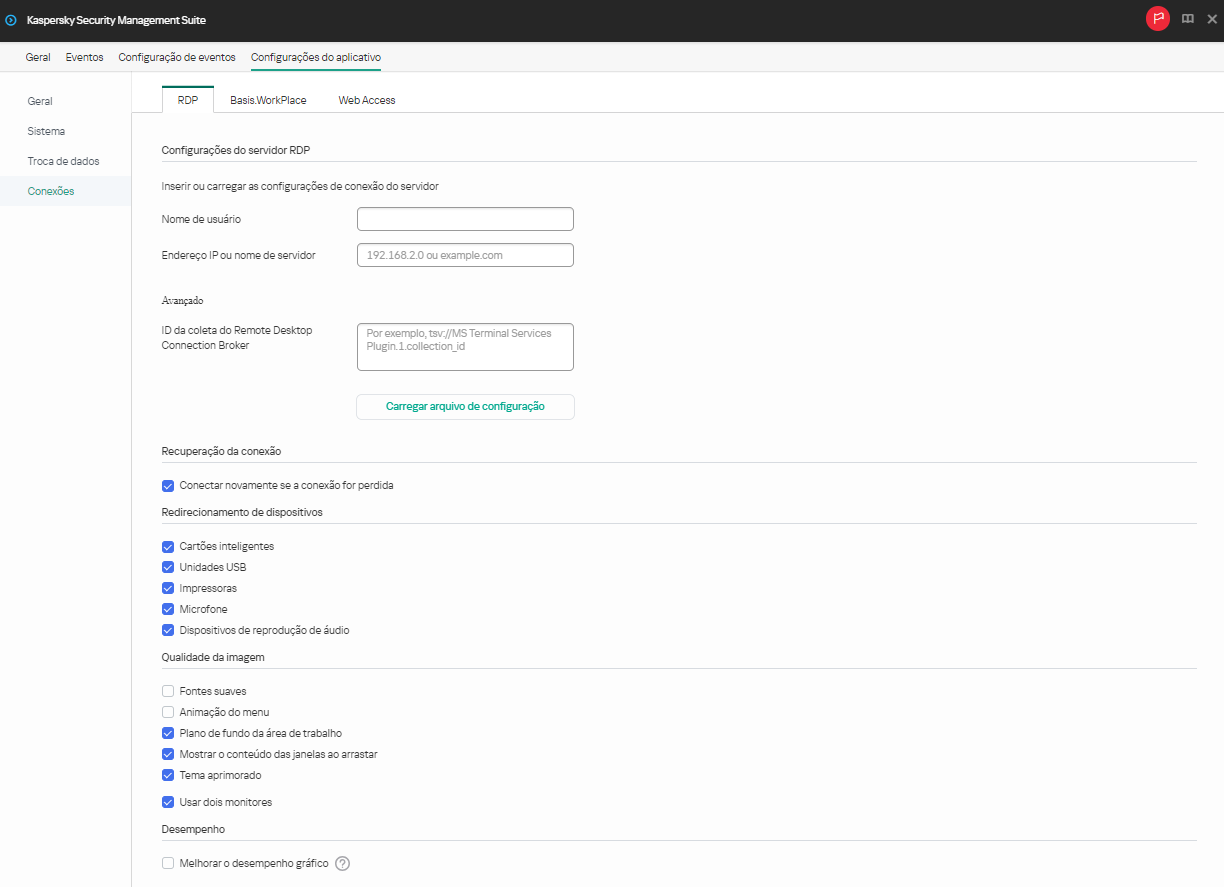Toggle Usar dois monitores
1224x887 pixels.
(x=168, y=801)
